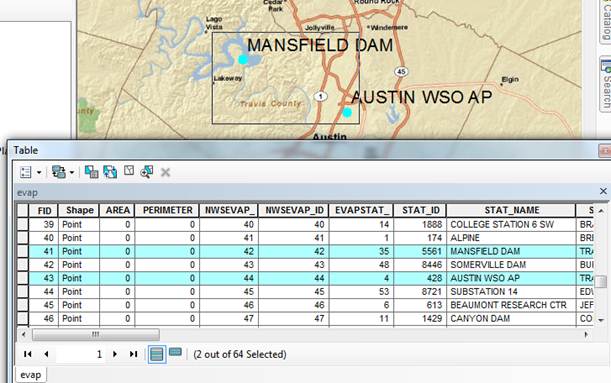Click the Zoom To Selected icon
The width and height of the screenshot is (611, 383).
coord(147,172)
